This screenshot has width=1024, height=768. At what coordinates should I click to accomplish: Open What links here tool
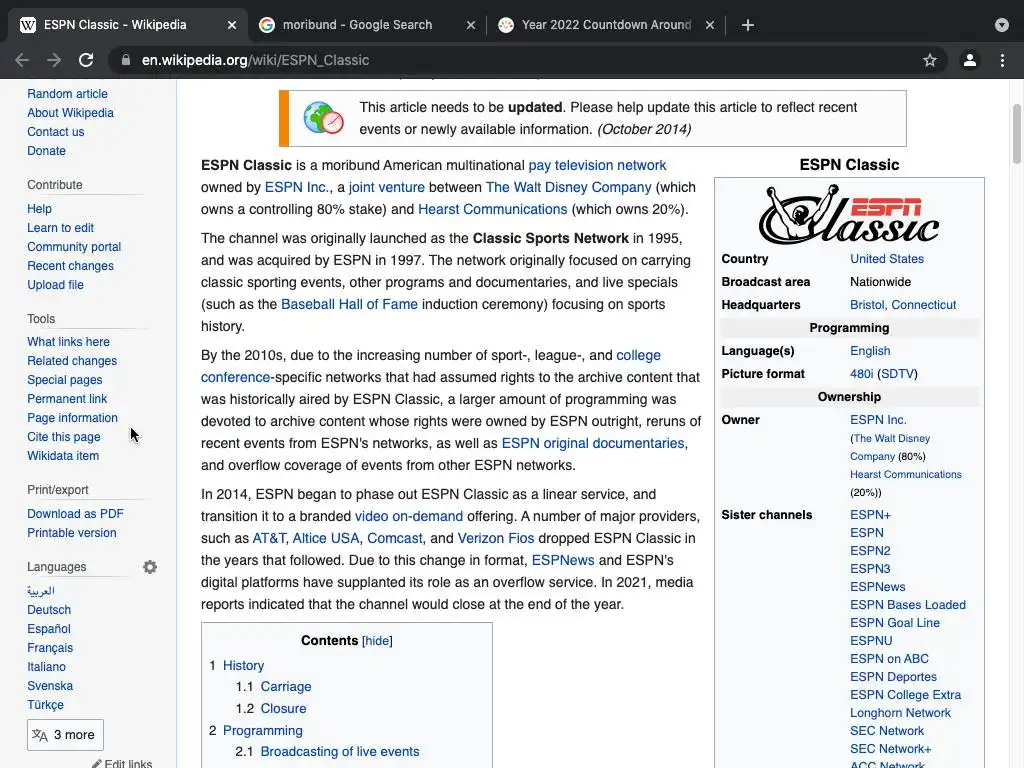click(x=69, y=342)
